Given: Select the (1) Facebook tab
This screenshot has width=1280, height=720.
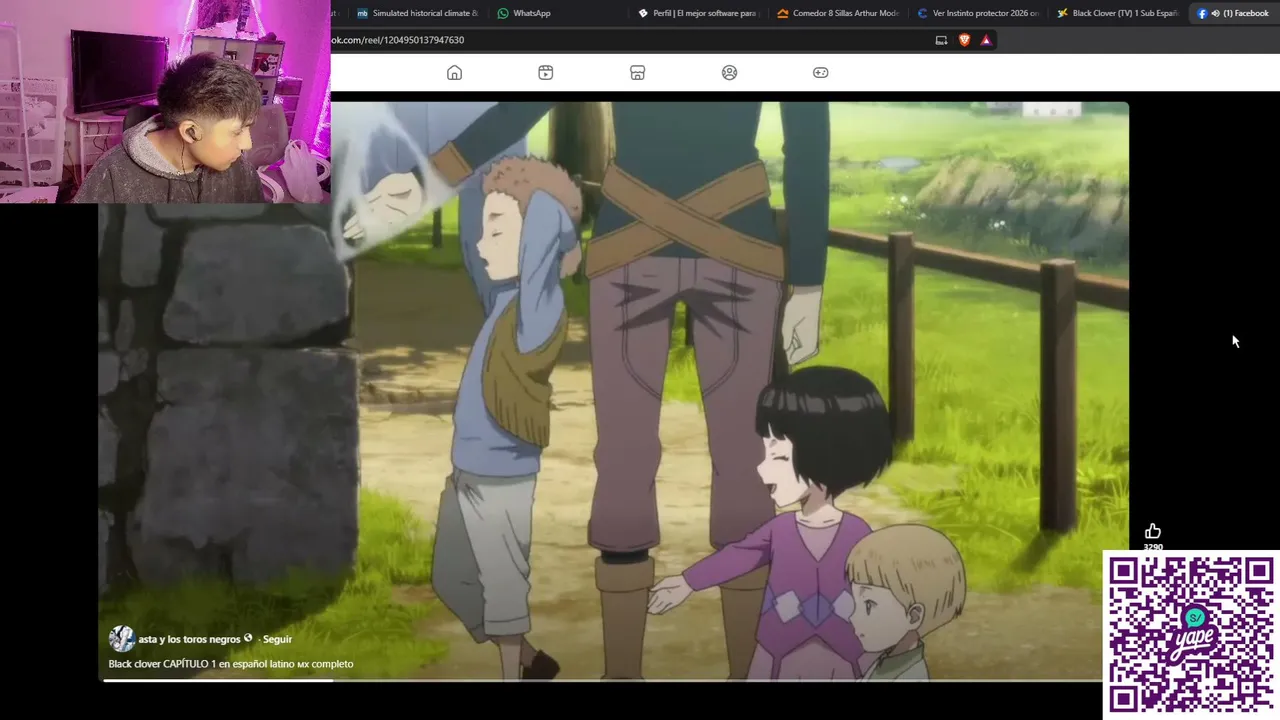Looking at the screenshot, I should point(1233,13).
